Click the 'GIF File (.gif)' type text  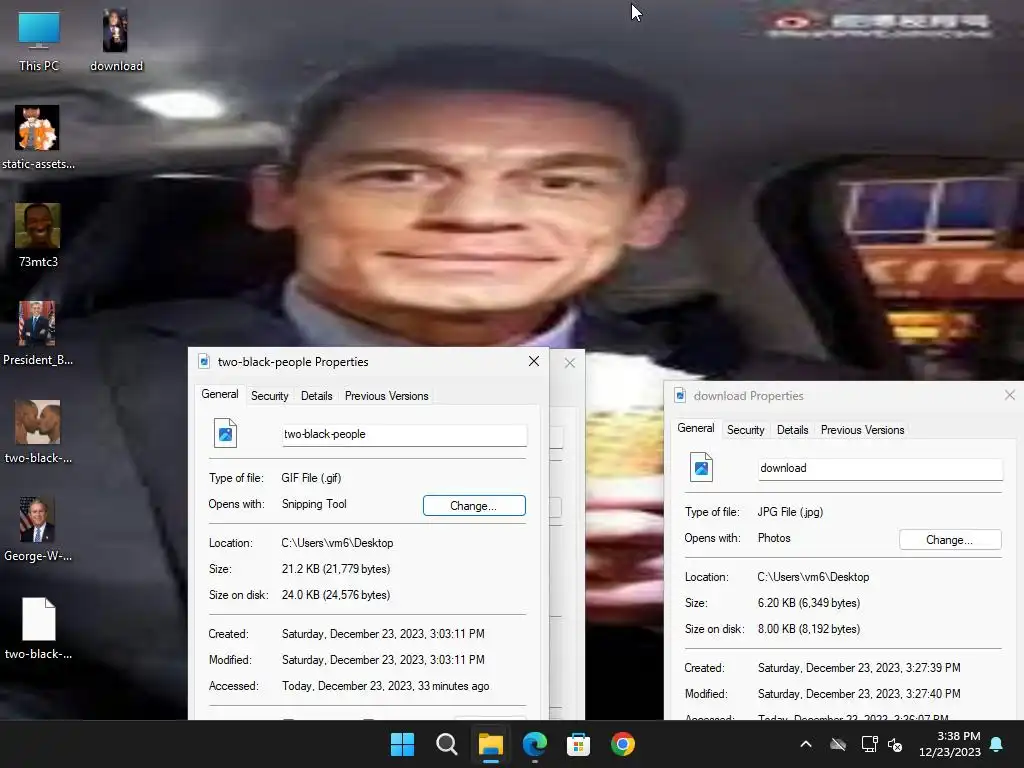pyautogui.click(x=312, y=478)
